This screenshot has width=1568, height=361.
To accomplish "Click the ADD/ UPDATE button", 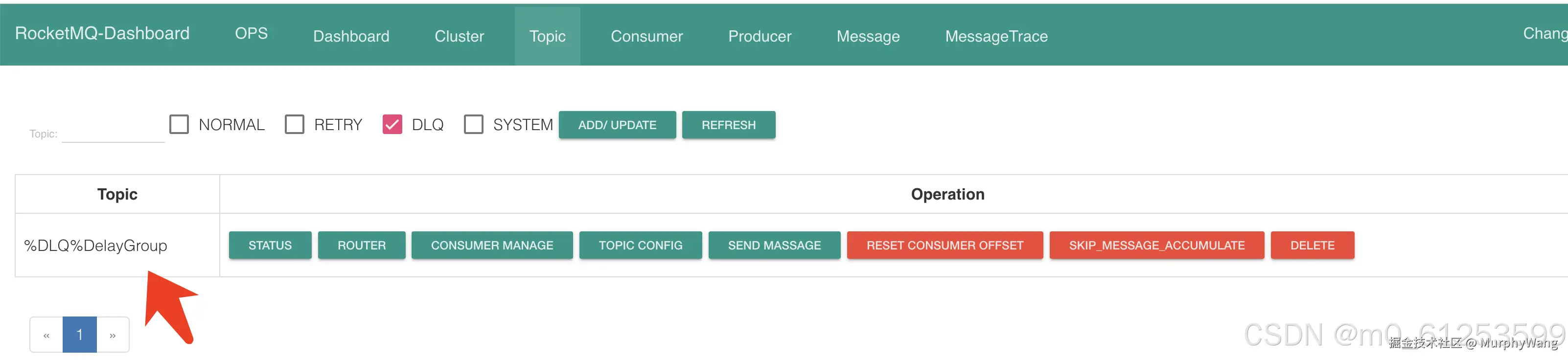I will click(617, 125).
